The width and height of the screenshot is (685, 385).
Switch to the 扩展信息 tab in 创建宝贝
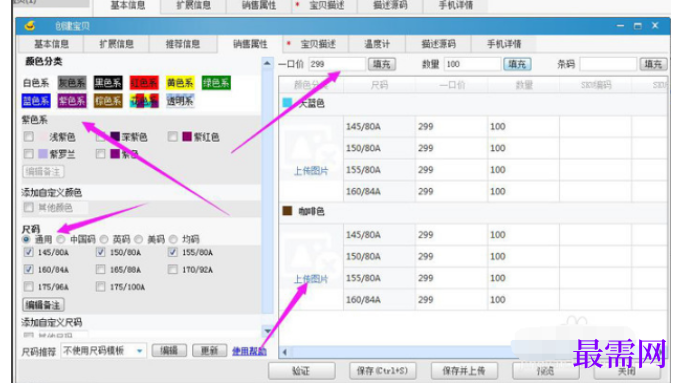click(x=117, y=44)
